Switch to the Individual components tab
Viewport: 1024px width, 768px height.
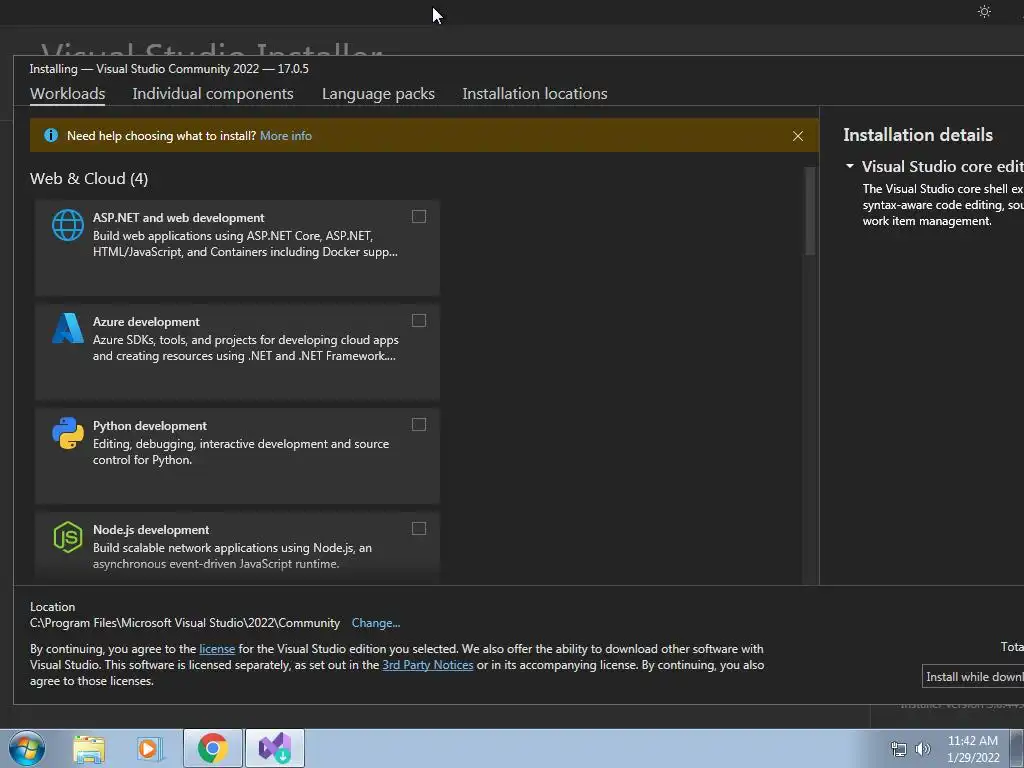pos(213,93)
